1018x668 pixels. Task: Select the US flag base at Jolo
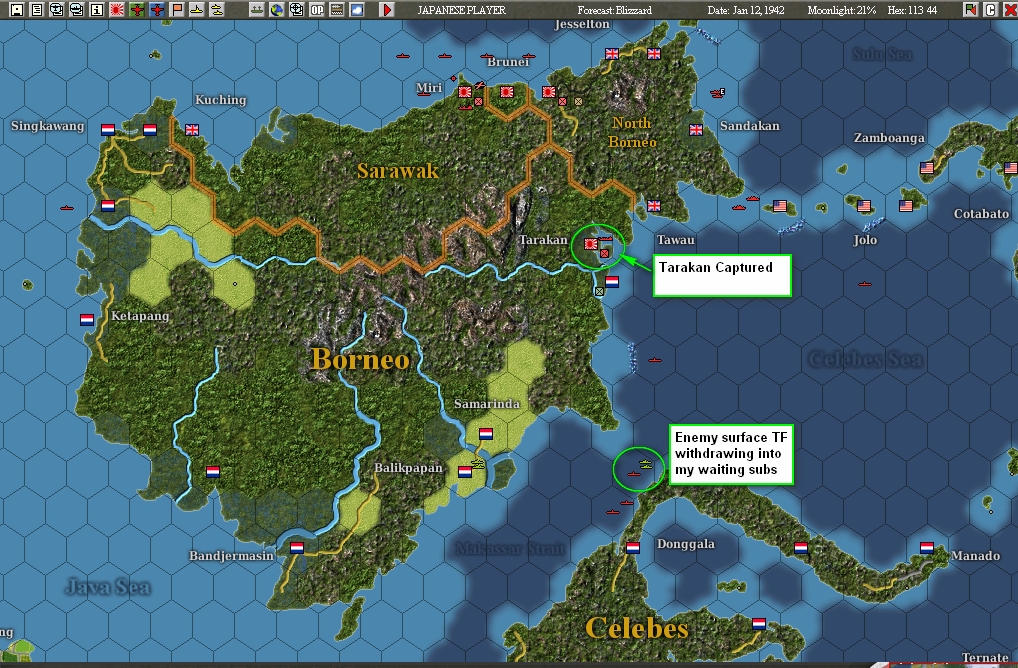[x=863, y=206]
